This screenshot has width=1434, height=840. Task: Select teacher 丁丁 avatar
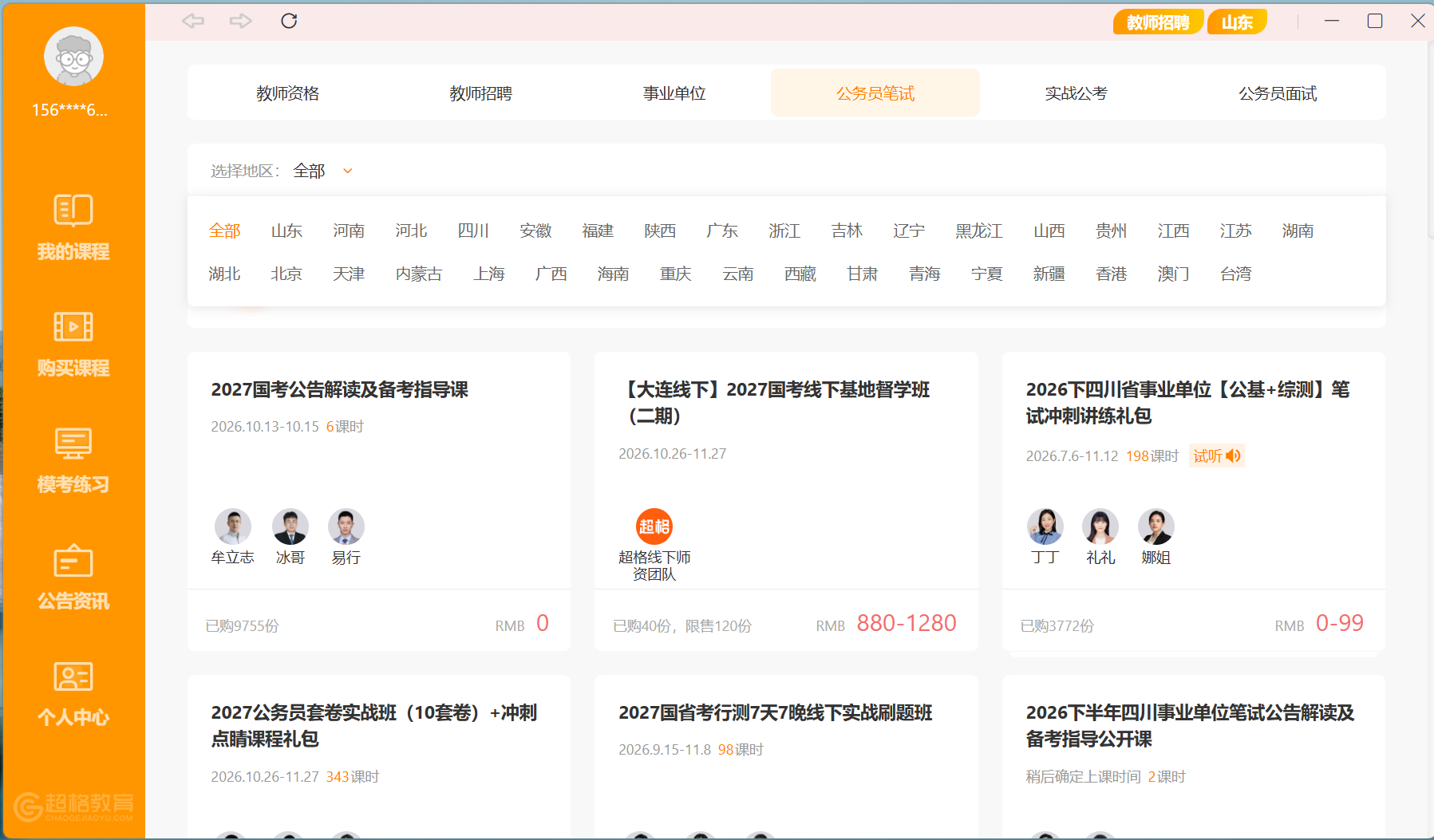1045,526
